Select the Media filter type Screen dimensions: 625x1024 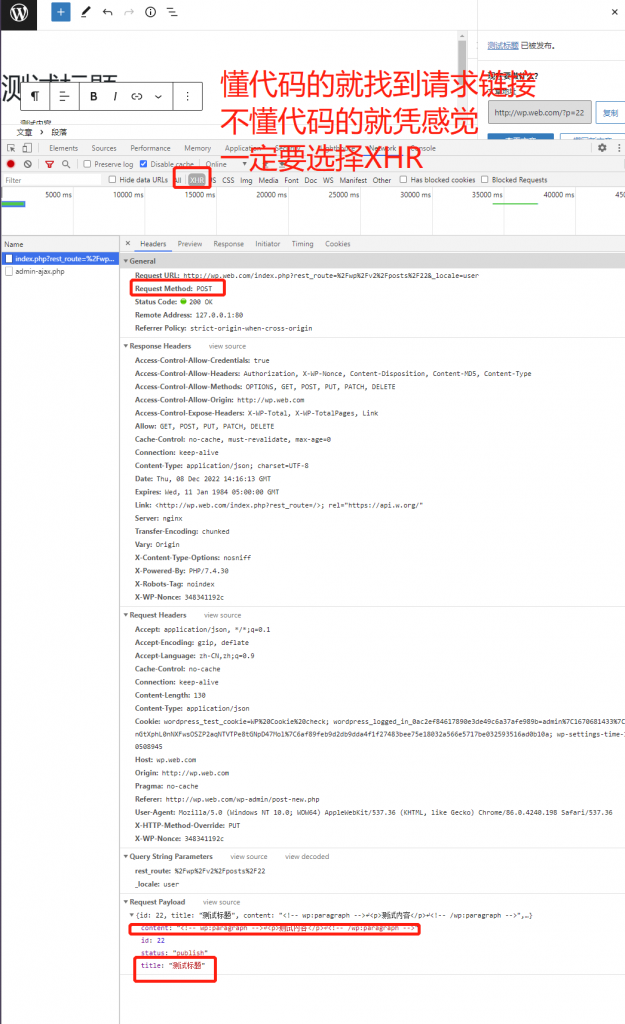pos(268,180)
